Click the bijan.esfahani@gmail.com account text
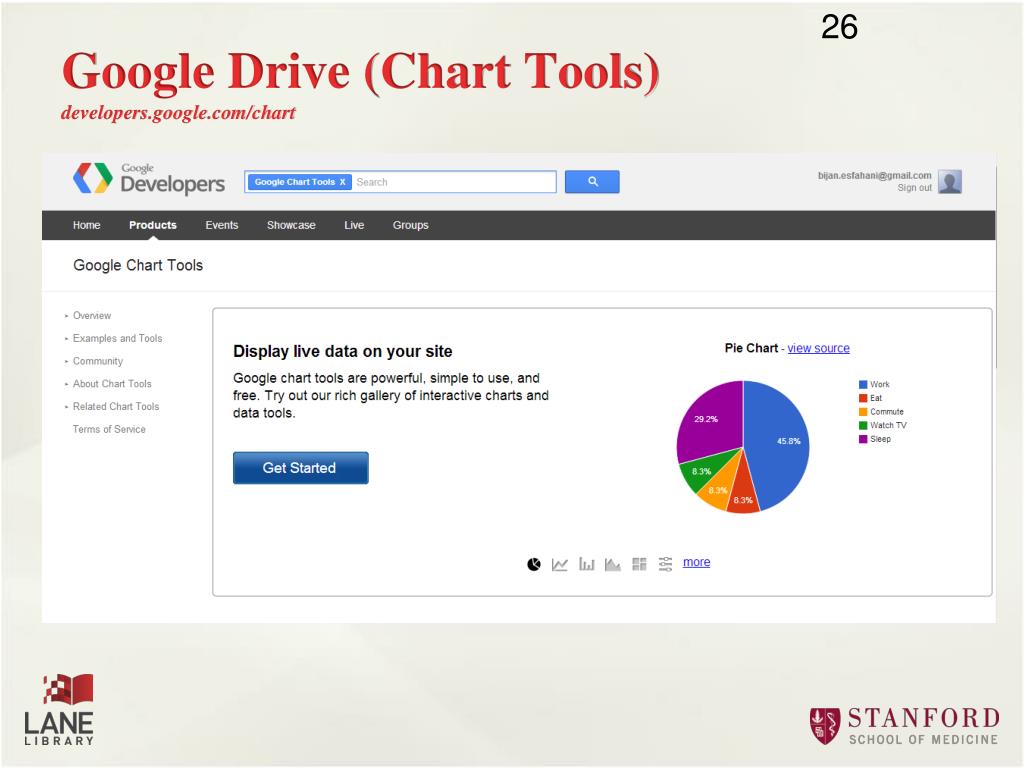The height and width of the screenshot is (768, 1024). point(874,175)
